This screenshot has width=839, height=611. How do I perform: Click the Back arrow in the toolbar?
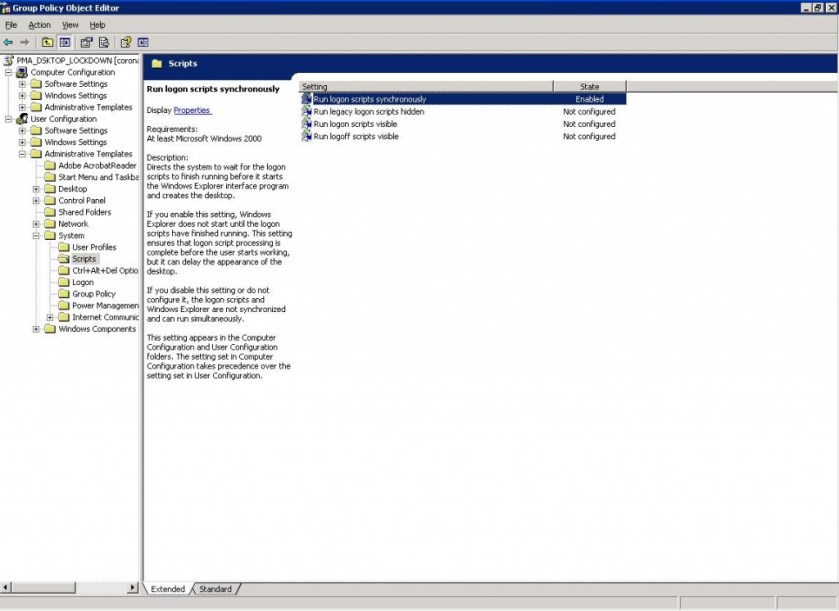point(8,42)
